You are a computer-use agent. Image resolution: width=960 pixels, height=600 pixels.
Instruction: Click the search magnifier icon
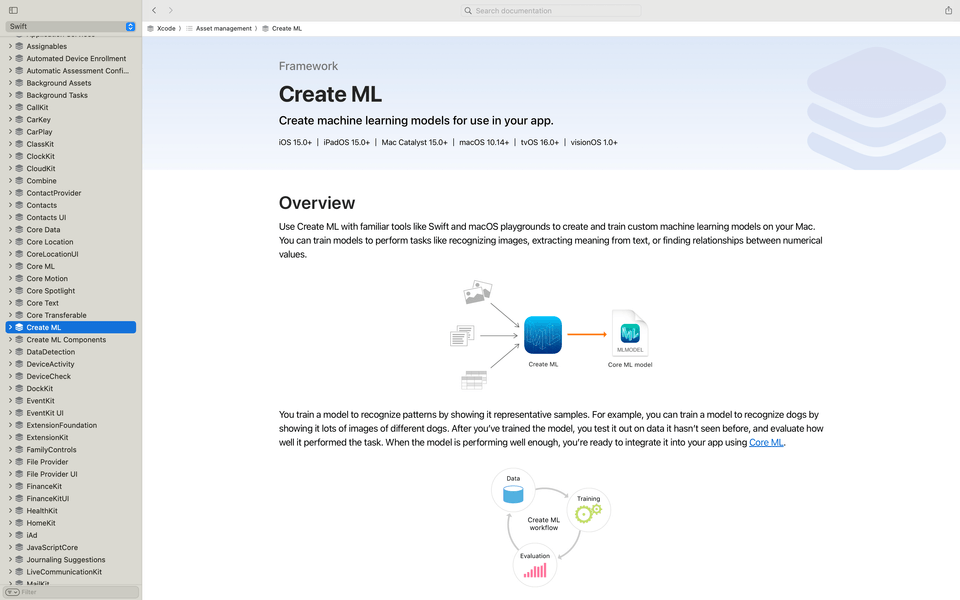coord(468,10)
